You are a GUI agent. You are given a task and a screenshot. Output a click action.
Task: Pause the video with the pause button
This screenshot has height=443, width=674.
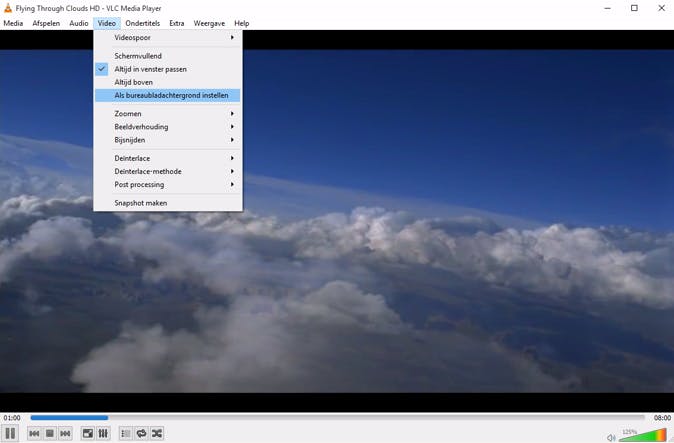pos(10,433)
